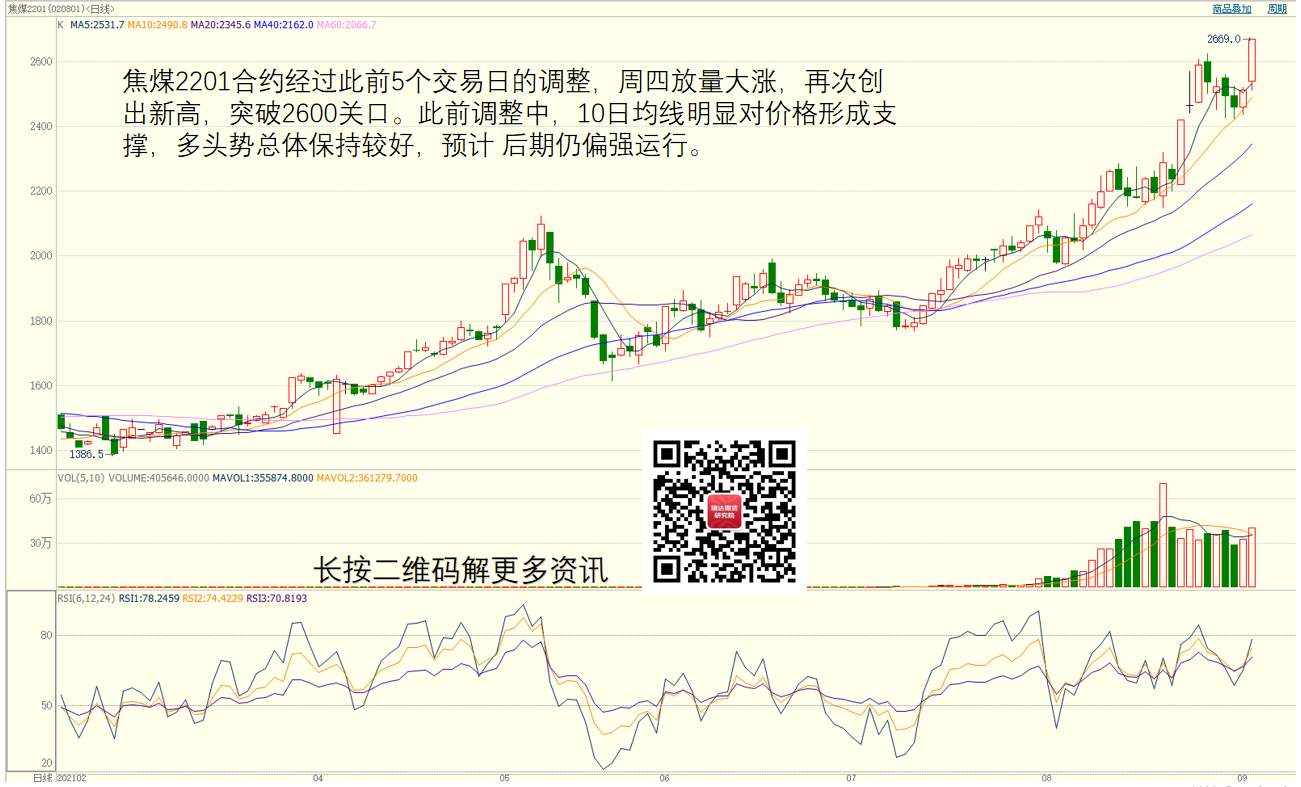This screenshot has width=1301, height=787.
Task: Click the MAVOL1 volume average label
Action: coord(262,478)
